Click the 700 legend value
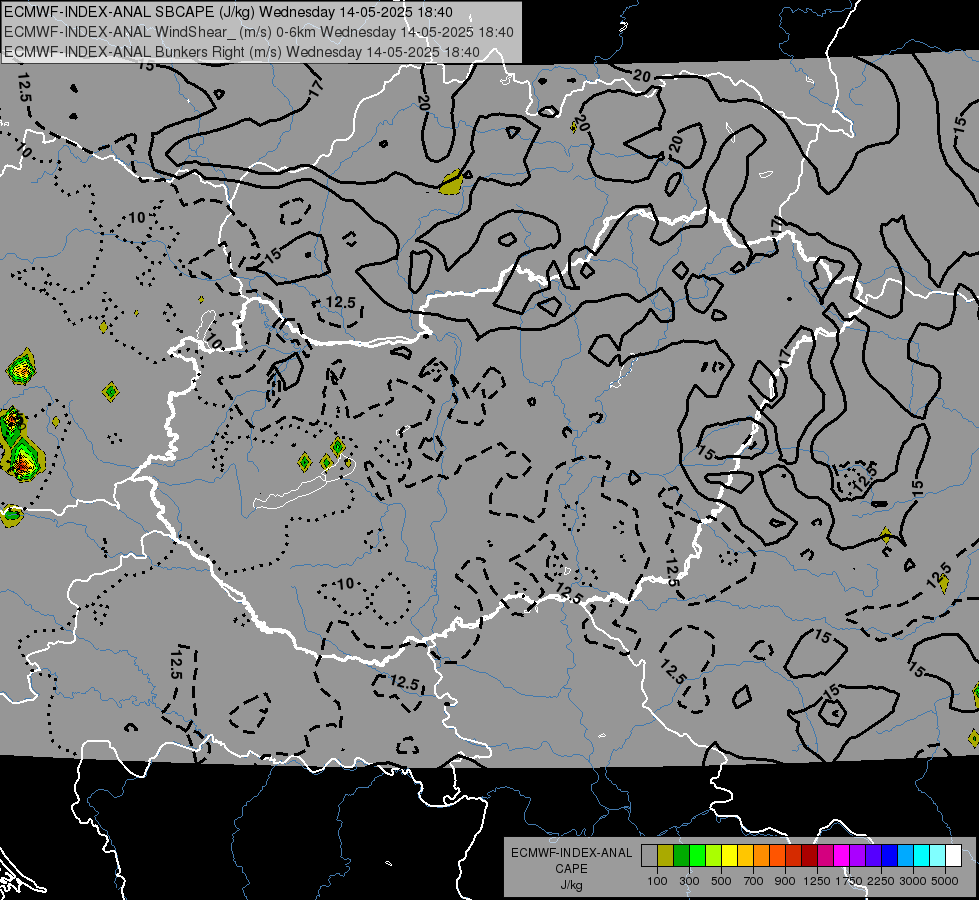 [x=753, y=881]
